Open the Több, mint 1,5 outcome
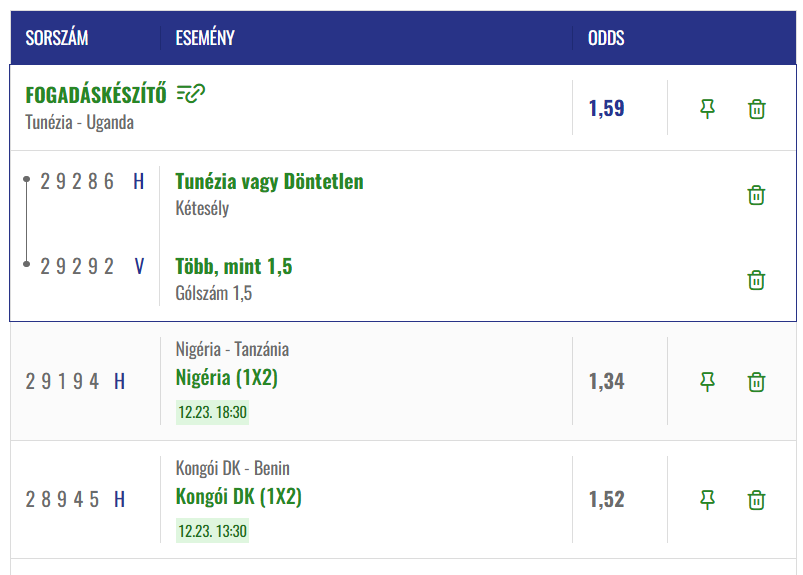 233,267
